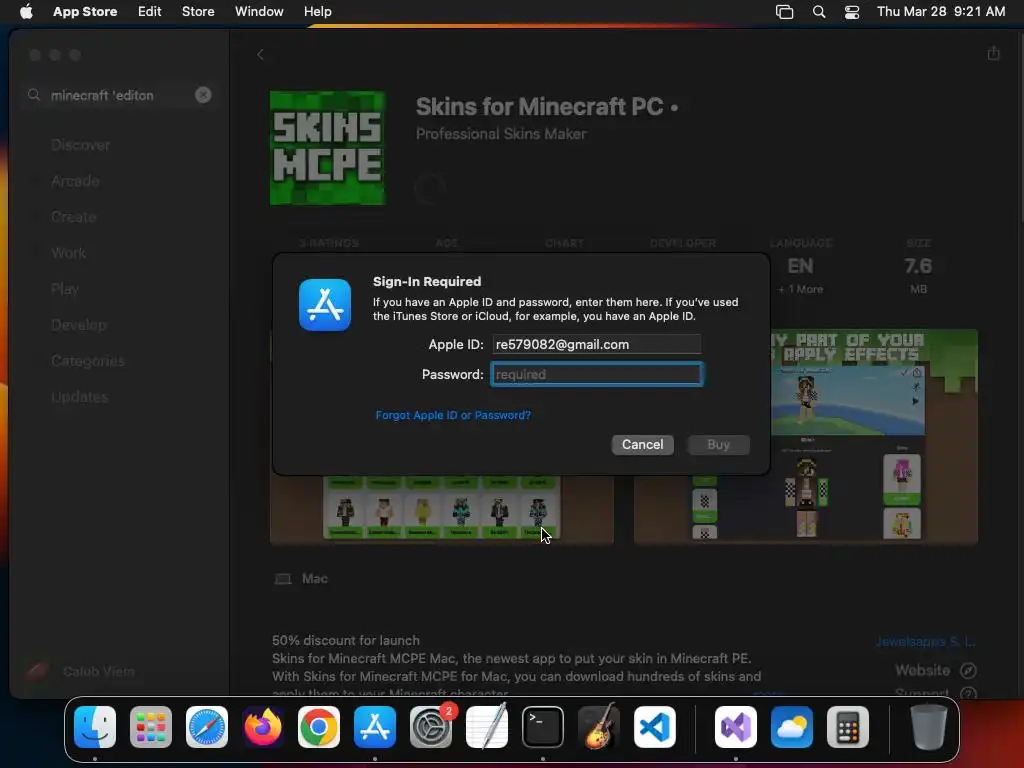This screenshot has height=768, width=1024.
Task: Click the search magnifier in sidebar
Action: pyautogui.click(x=34, y=95)
